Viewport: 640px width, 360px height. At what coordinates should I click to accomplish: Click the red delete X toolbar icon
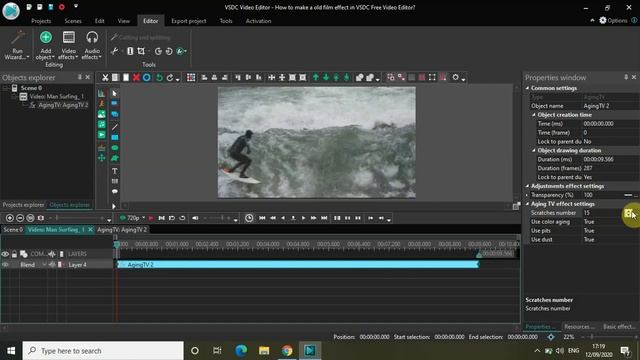point(136,78)
